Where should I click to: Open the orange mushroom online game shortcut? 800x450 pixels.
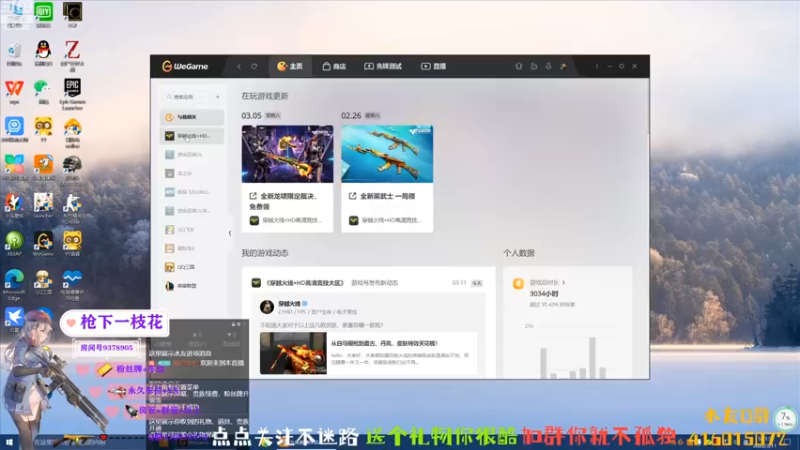coord(72,133)
